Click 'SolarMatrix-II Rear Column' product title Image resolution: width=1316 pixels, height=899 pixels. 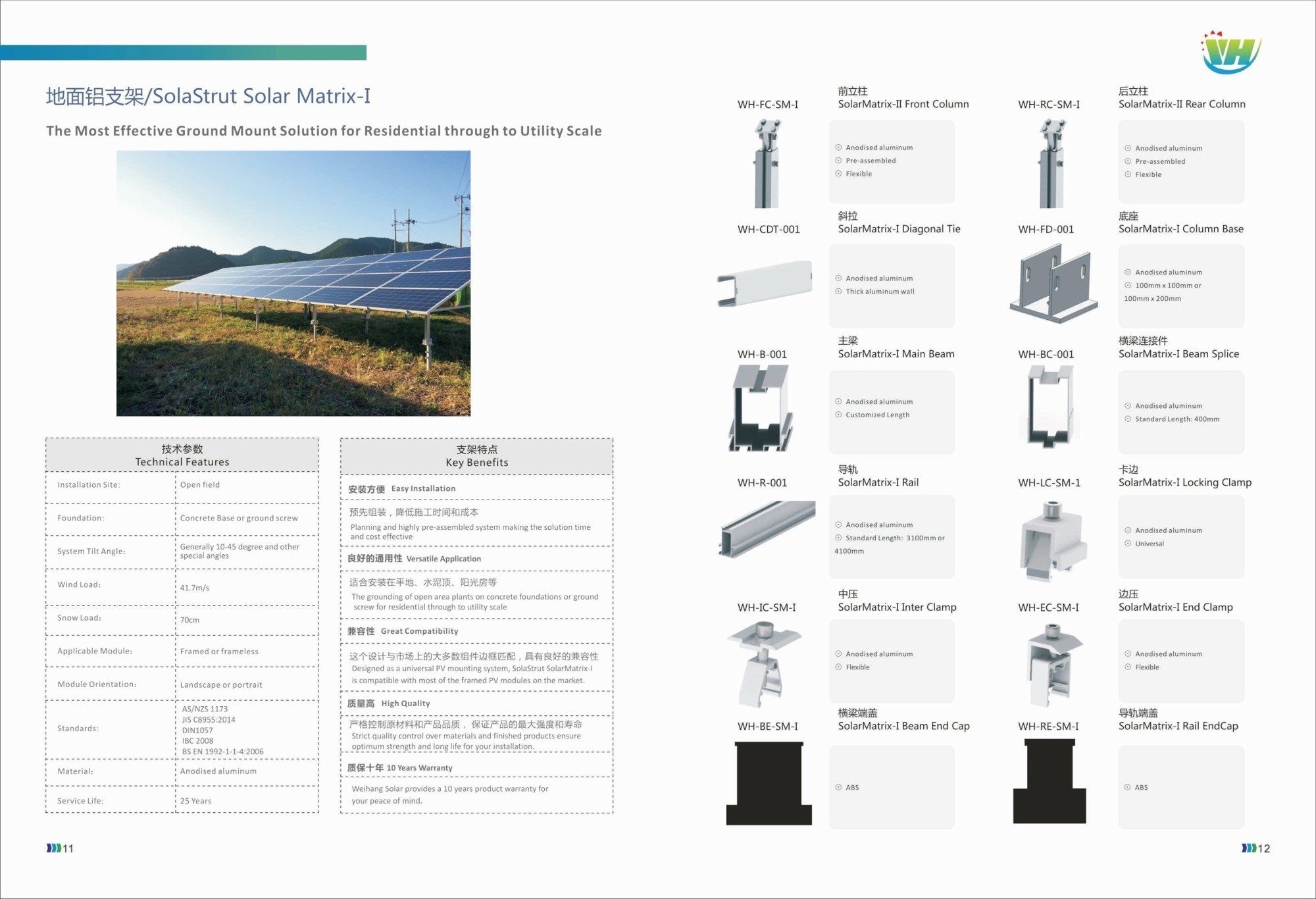[x=1182, y=104]
